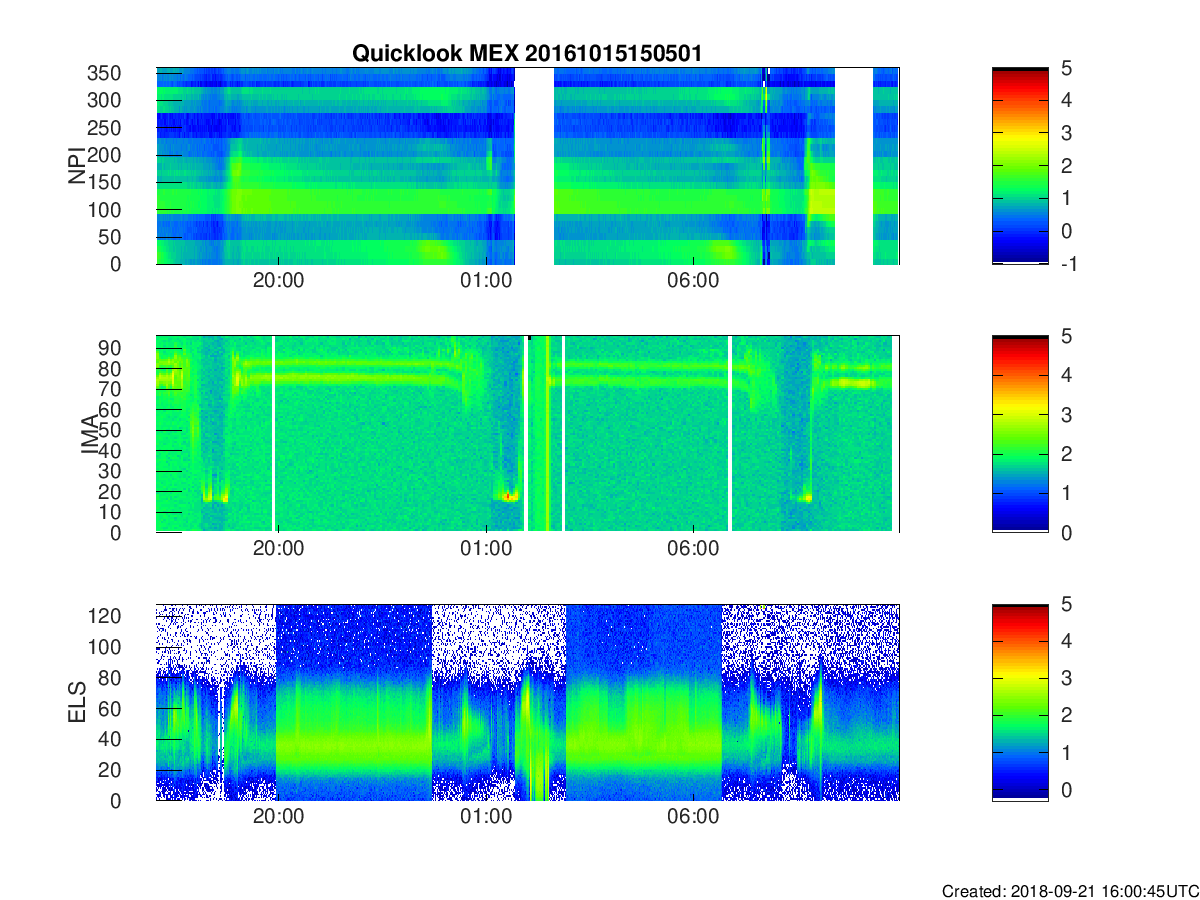Click the 06:00 time label under NPI panel

pyautogui.click(x=693, y=282)
